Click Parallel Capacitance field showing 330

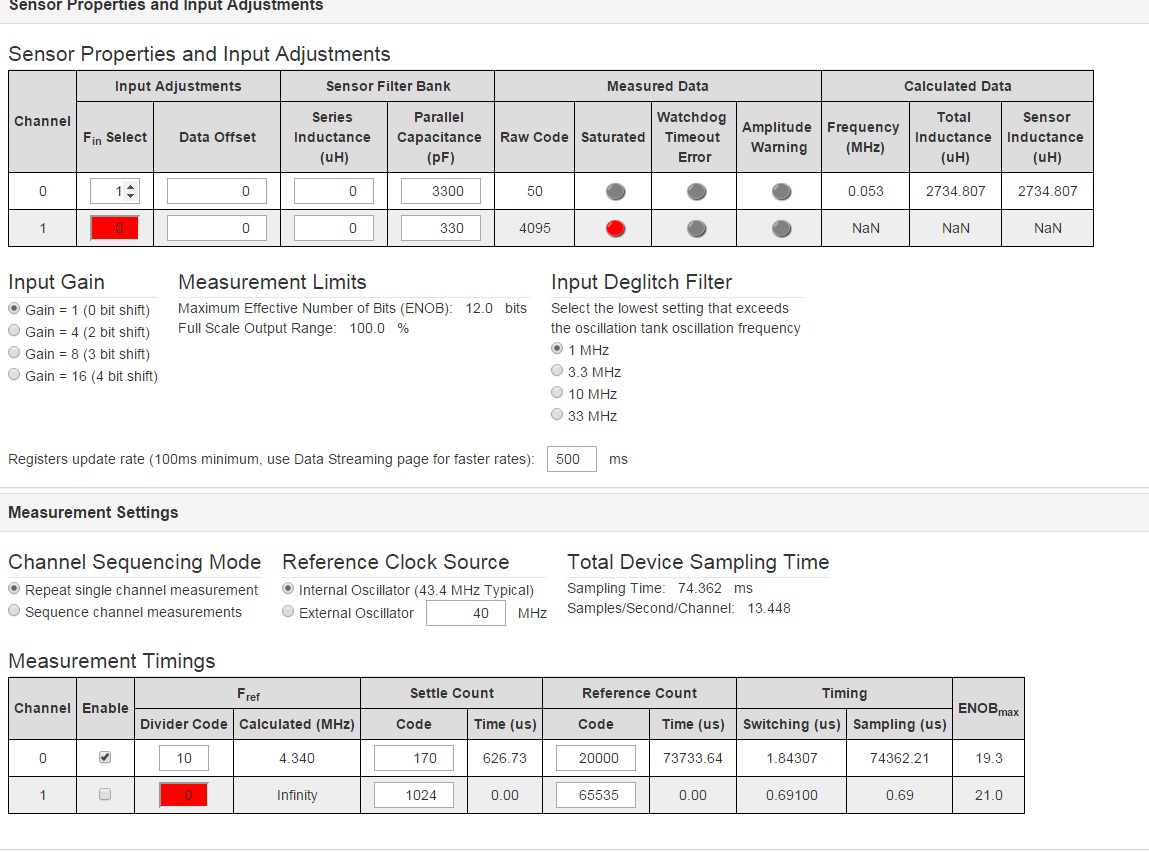coord(441,228)
